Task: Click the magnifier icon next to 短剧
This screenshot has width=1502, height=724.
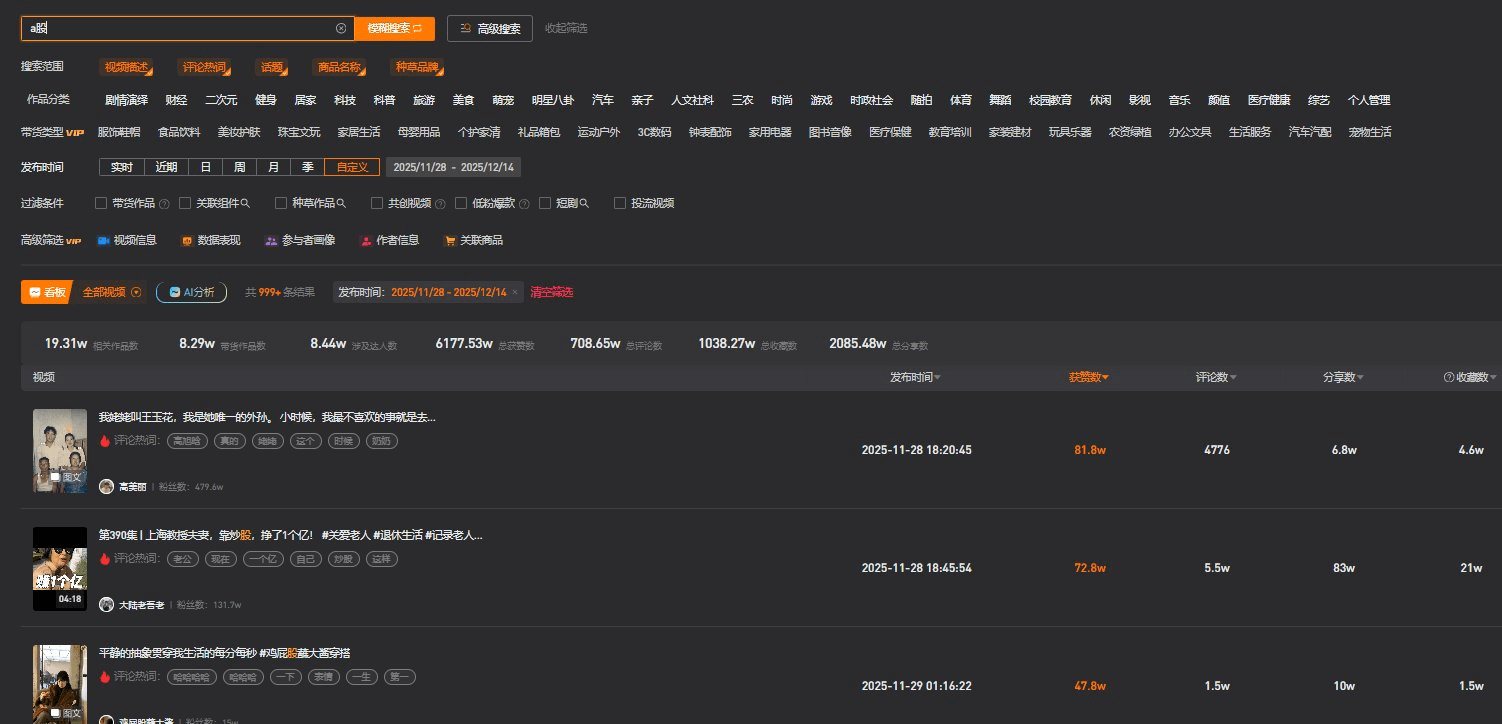Action: (585, 203)
